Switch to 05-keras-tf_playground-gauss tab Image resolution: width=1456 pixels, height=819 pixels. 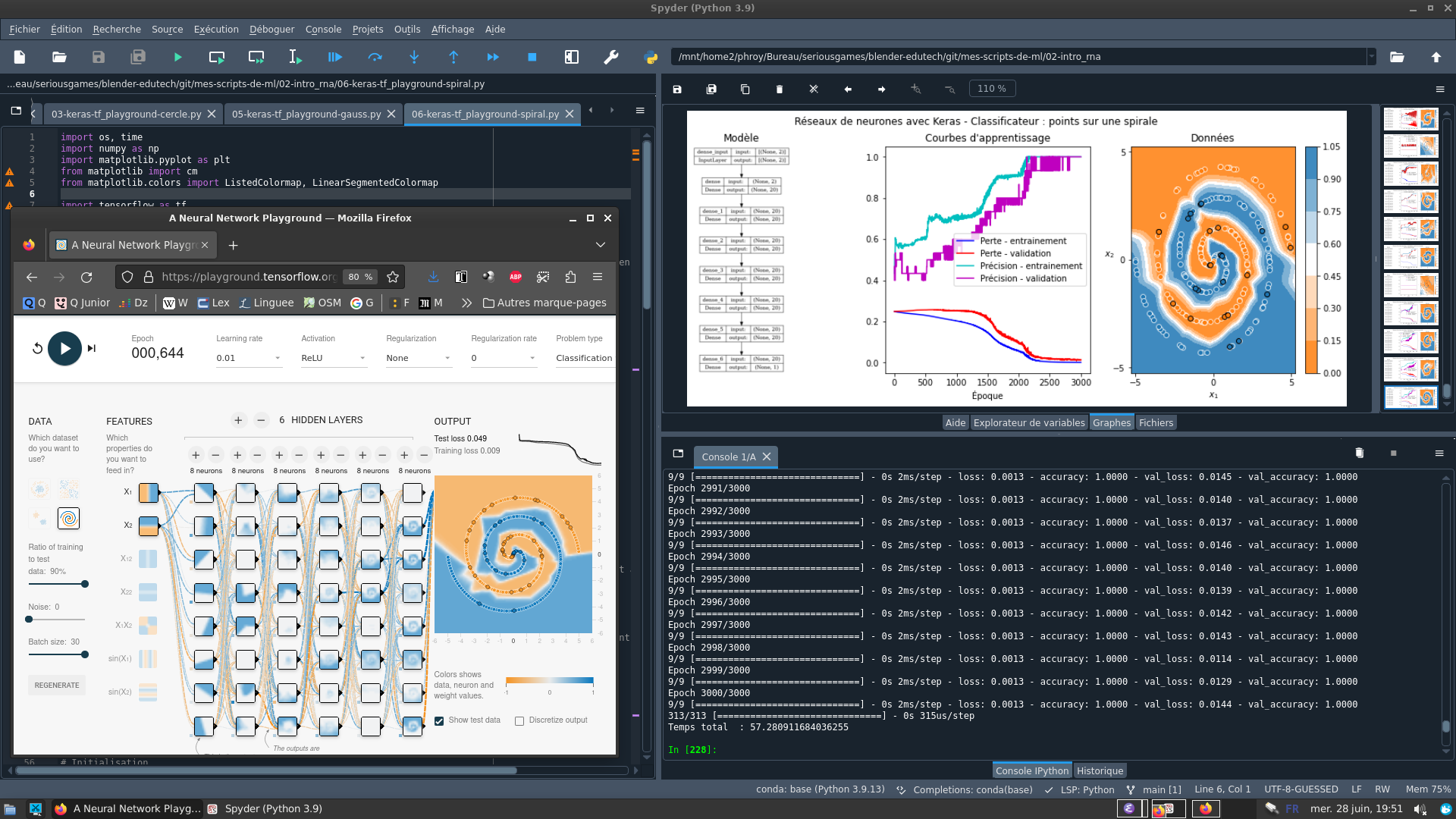point(304,113)
